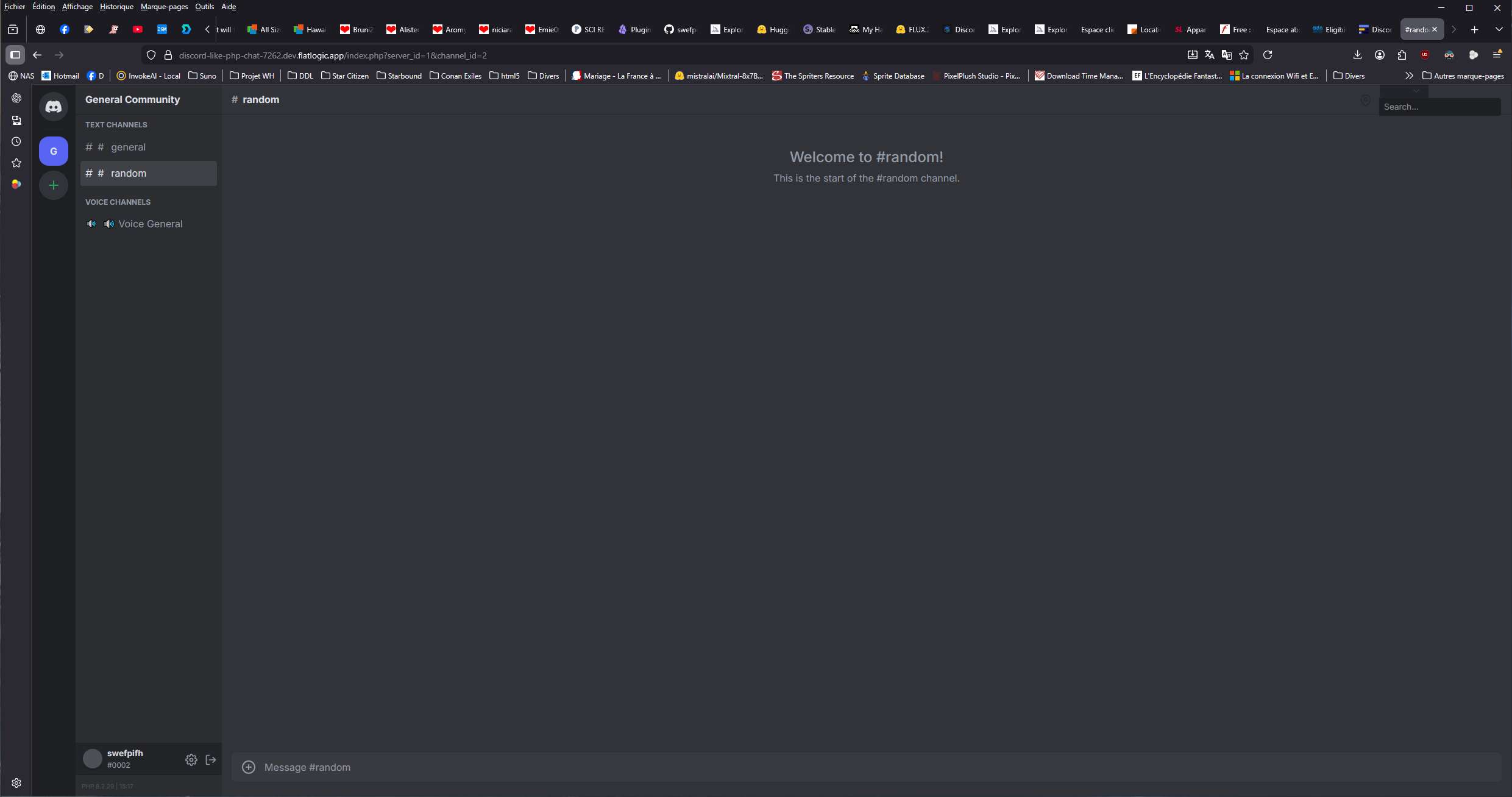Open user settings gear next to swefpifh
Screen dimensions: 1512x797
point(191,760)
